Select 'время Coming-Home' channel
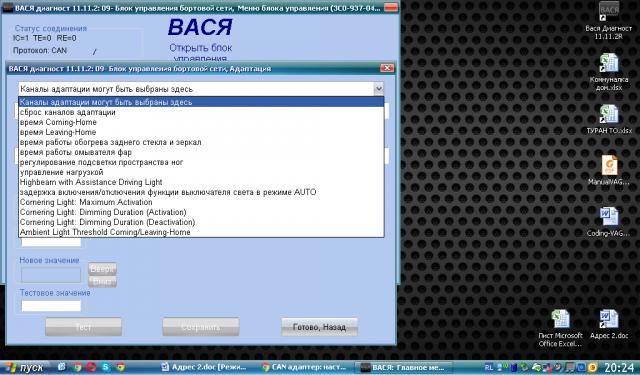This screenshot has width=640, height=375. (x=201, y=122)
